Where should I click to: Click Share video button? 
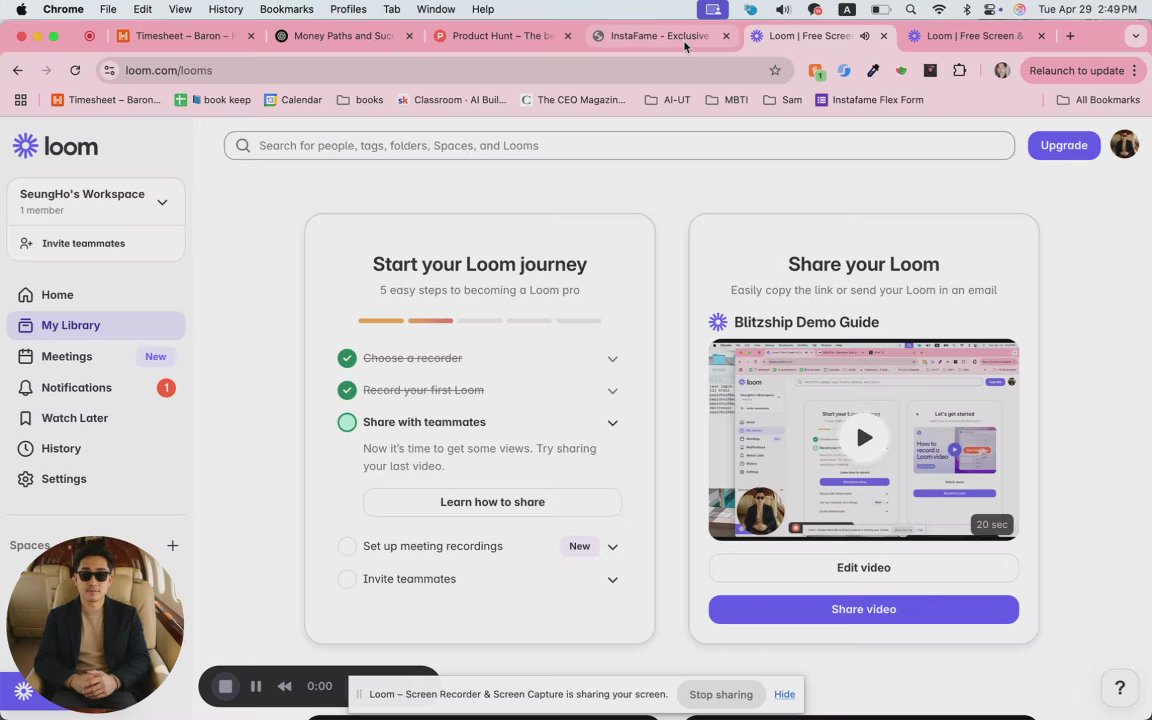(863, 610)
